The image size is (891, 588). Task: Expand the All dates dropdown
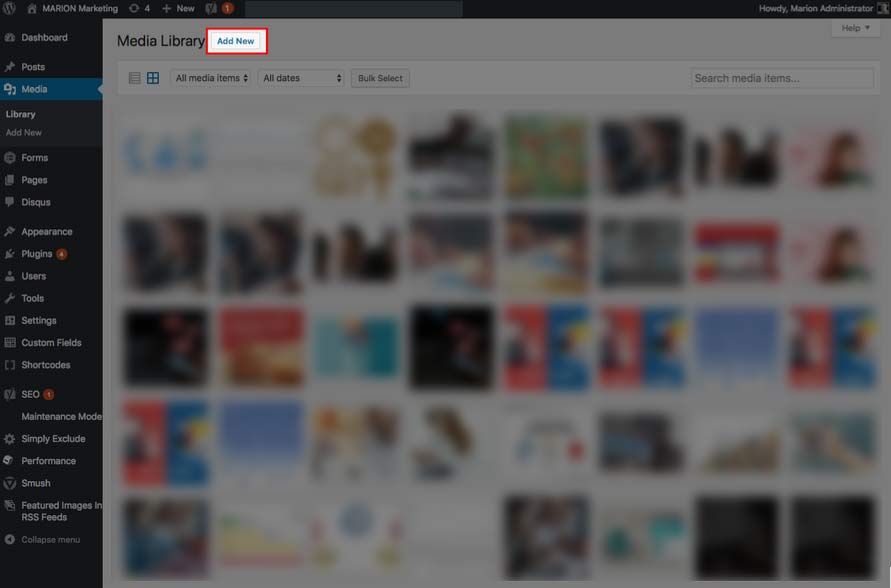pyautogui.click(x=301, y=78)
